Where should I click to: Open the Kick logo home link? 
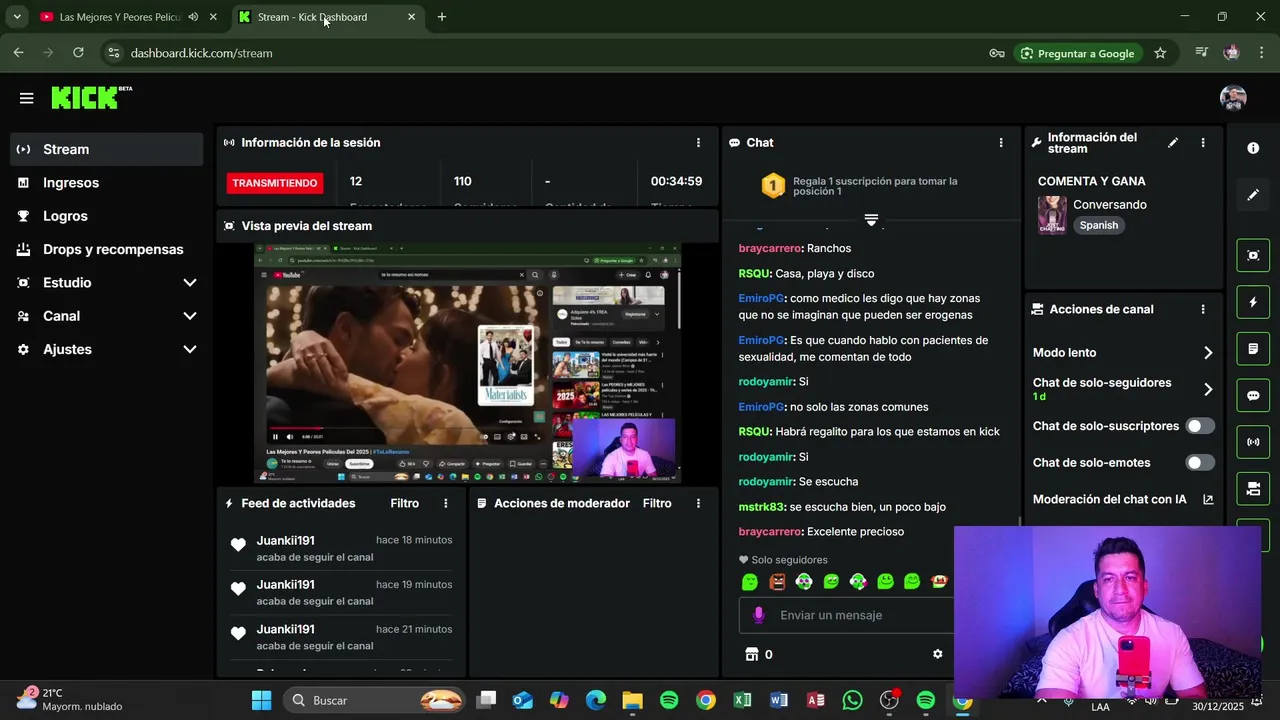point(91,97)
